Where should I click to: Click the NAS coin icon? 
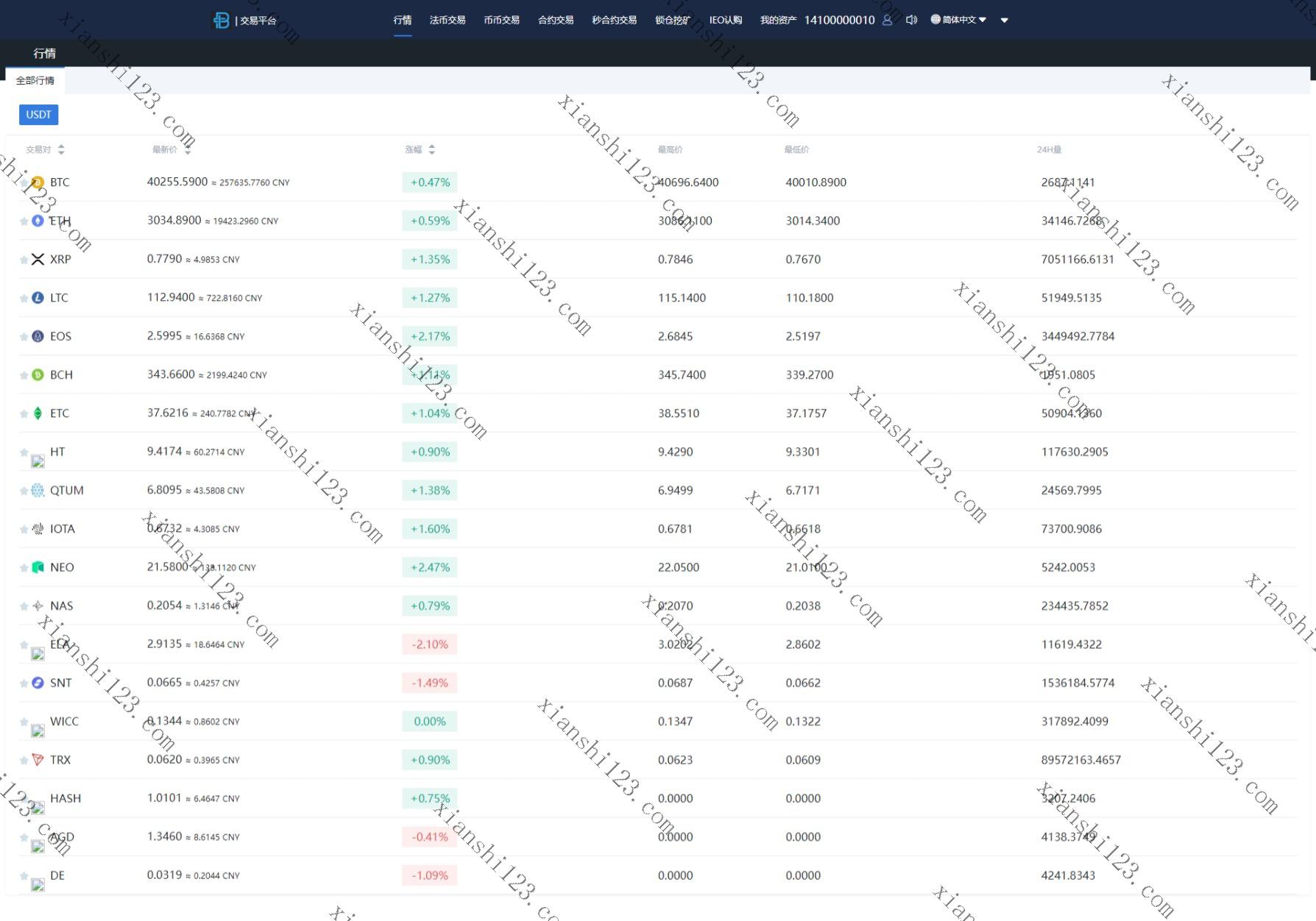coord(38,605)
